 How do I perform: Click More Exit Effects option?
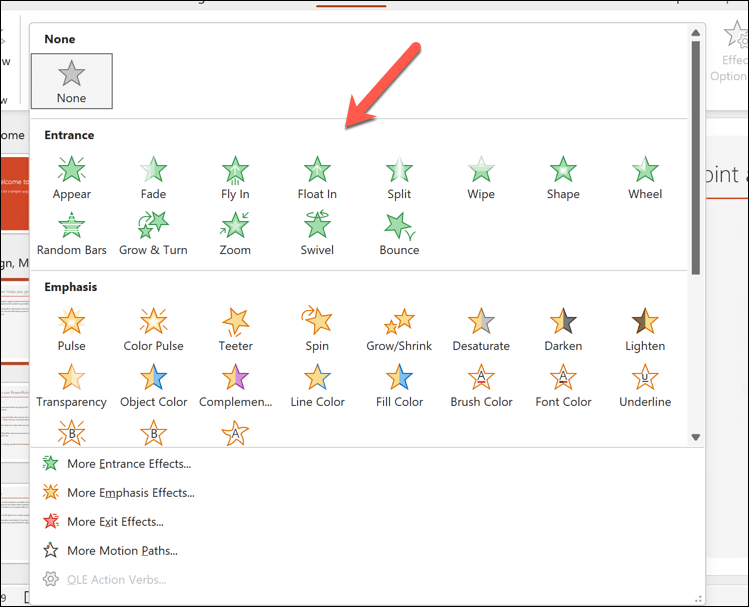[x=114, y=521]
